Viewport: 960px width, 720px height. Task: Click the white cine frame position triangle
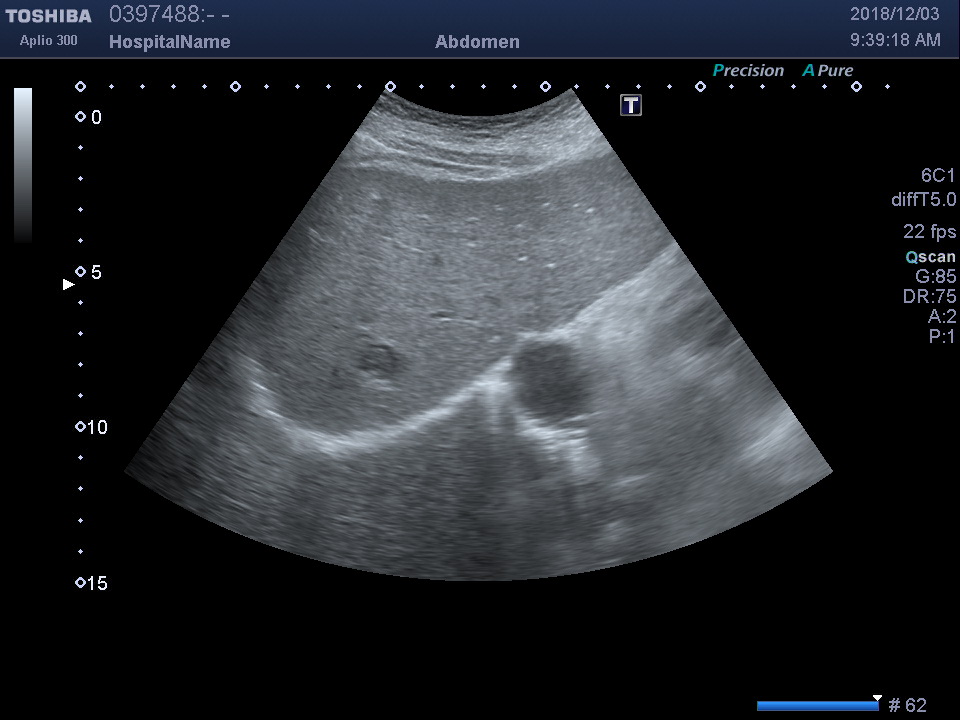click(x=877, y=698)
